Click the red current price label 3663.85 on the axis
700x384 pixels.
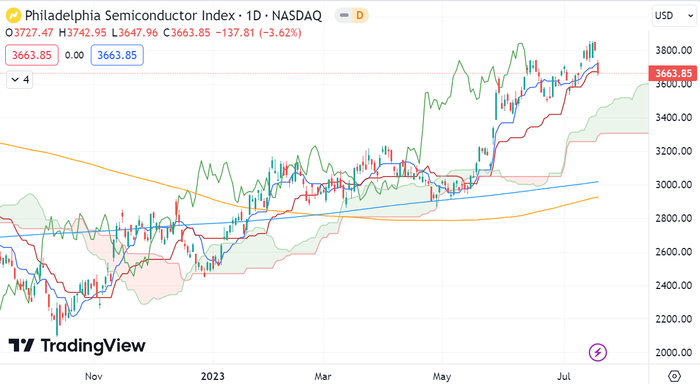pos(673,73)
